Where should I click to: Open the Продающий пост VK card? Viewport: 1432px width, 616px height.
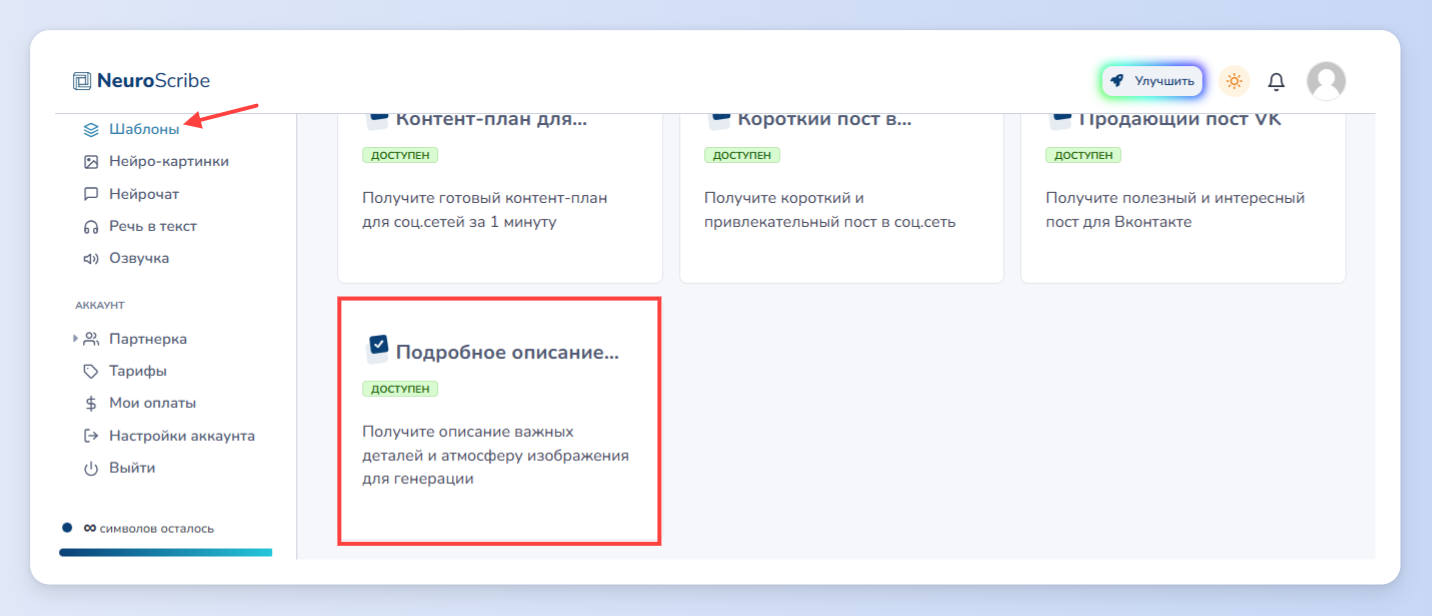[1183, 198]
